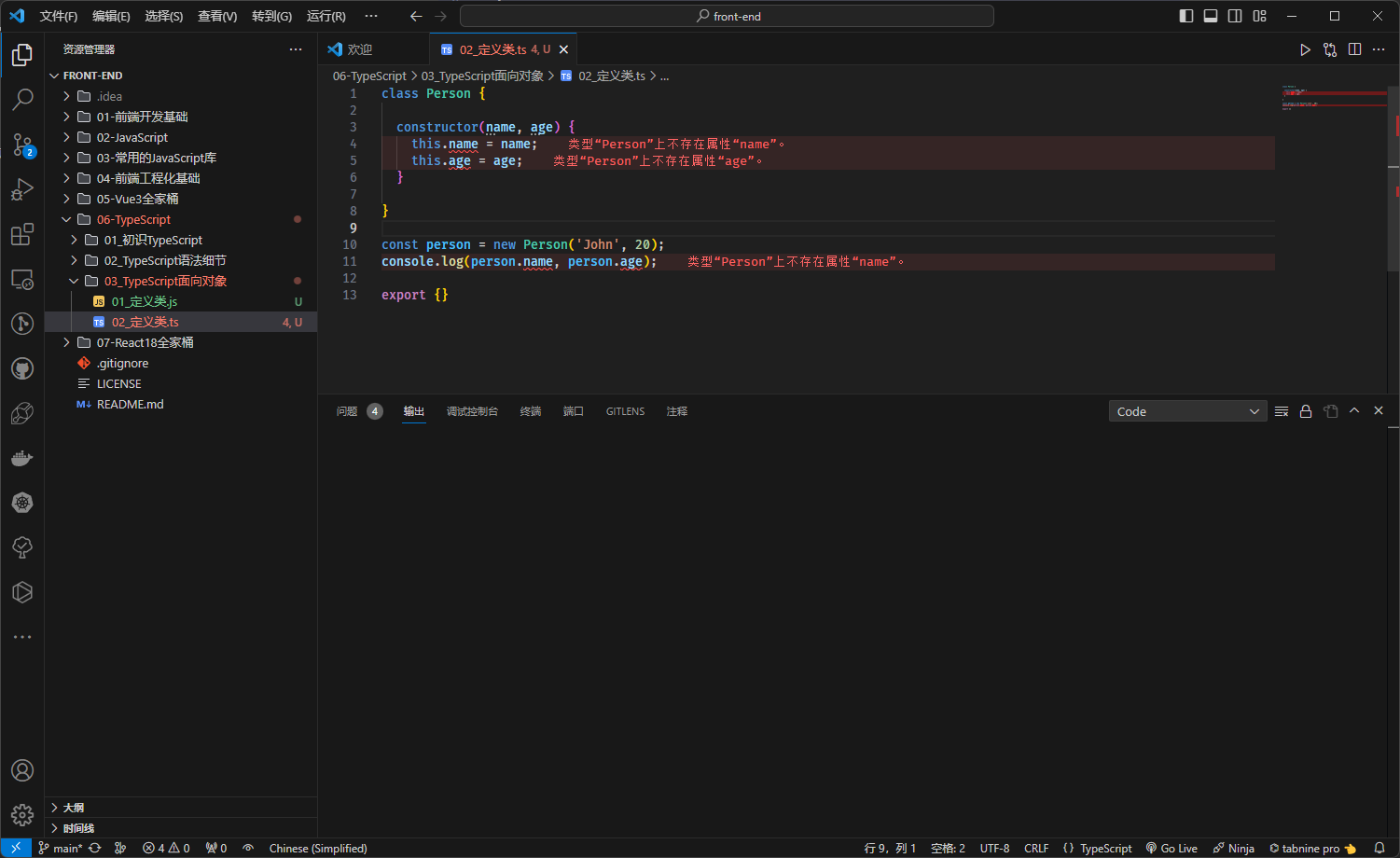Open the Docker panel icon
The height and width of the screenshot is (858, 1400).
point(22,458)
